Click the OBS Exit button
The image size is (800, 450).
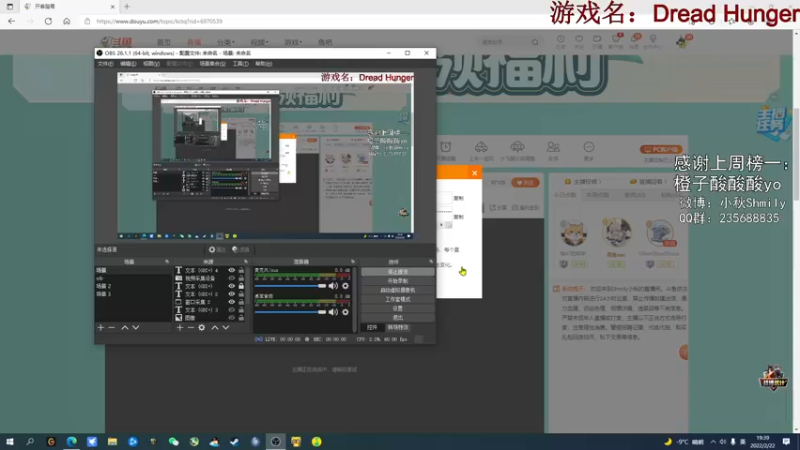[397, 318]
